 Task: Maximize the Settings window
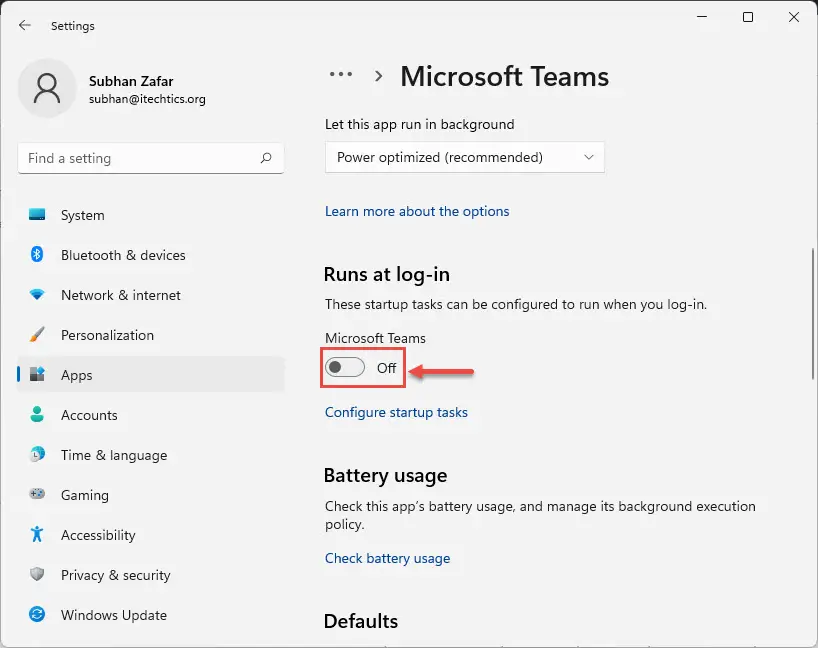(748, 17)
